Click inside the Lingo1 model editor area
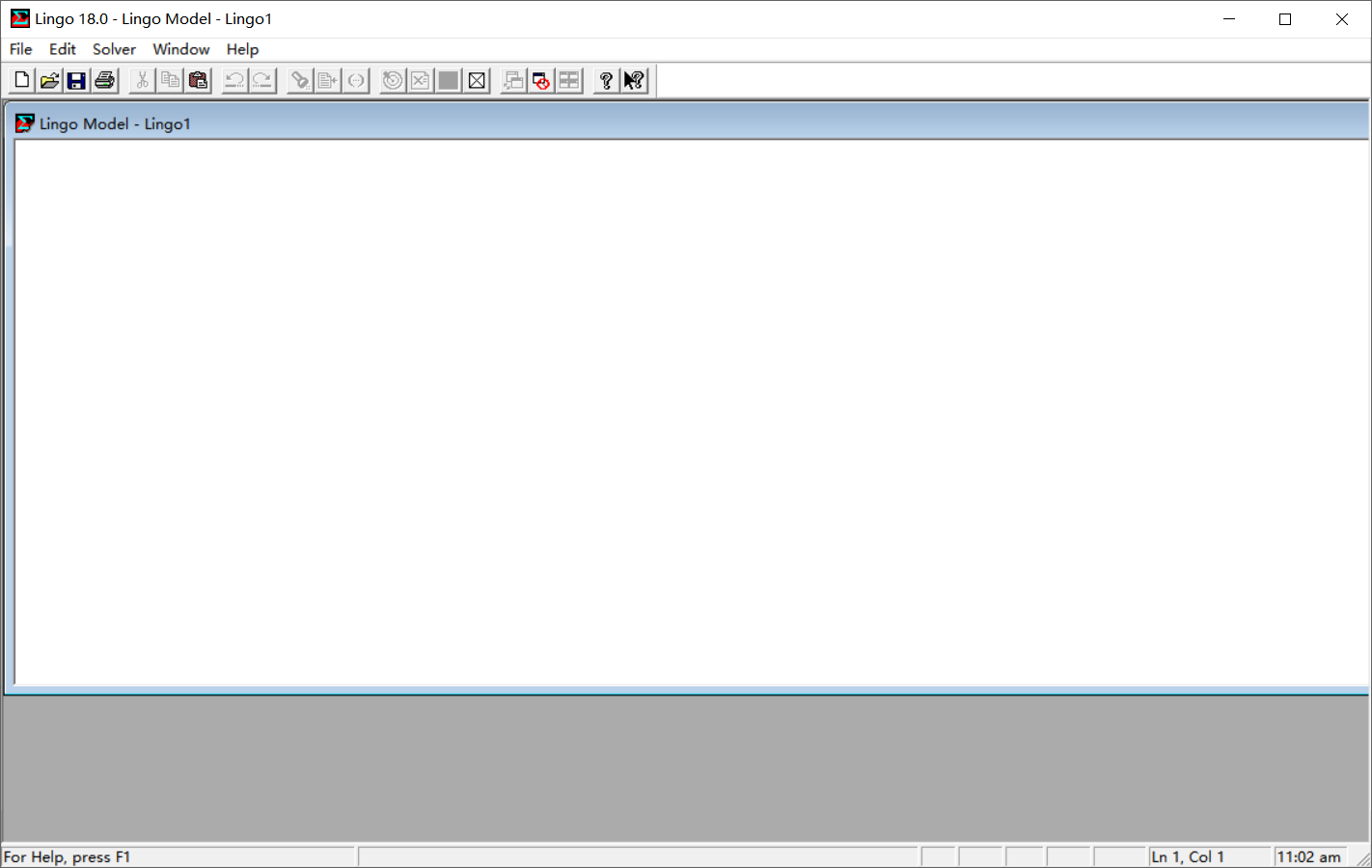This screenshot has height=868, width=1372. [x=691, y=412]
